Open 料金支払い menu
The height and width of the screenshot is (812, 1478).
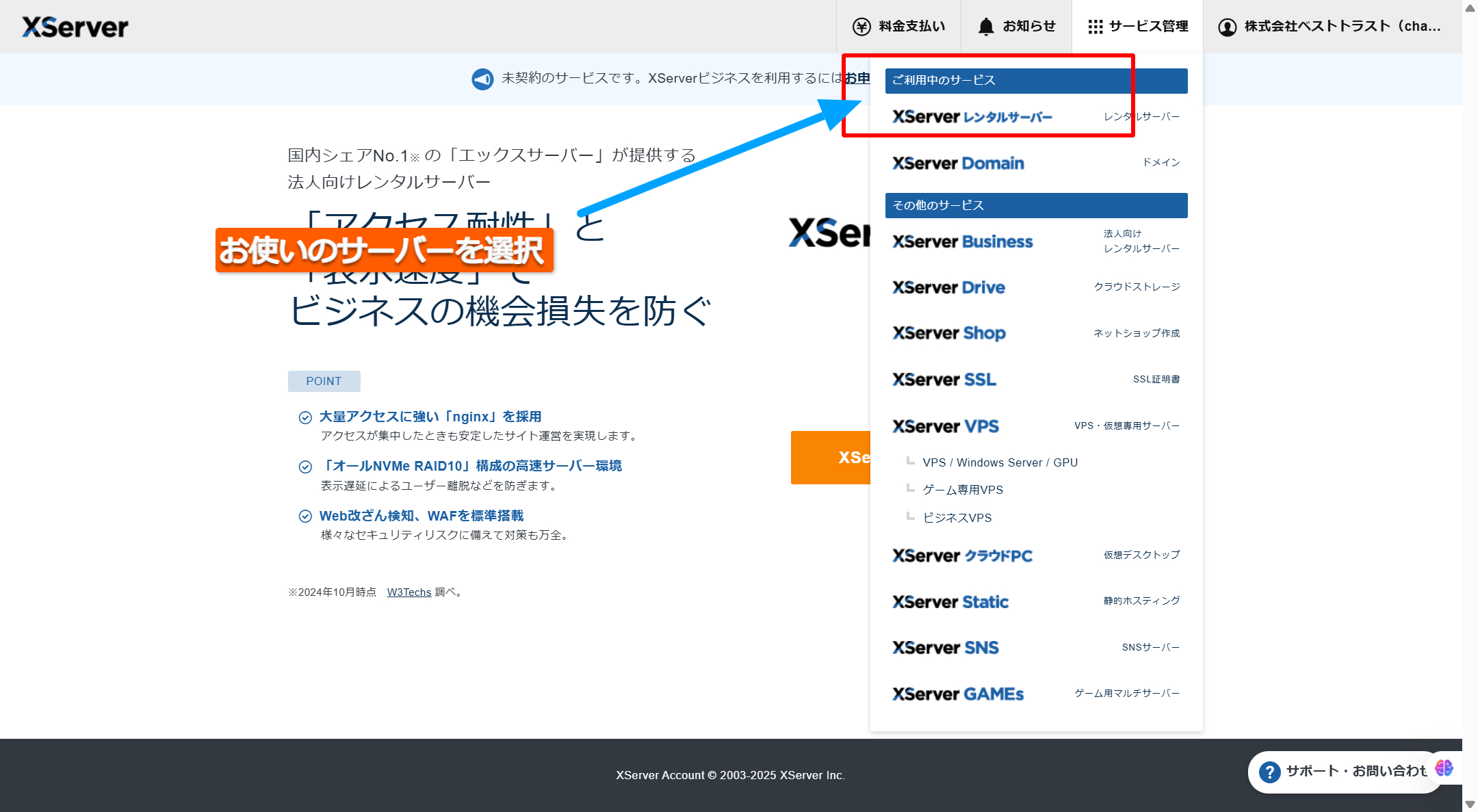coord(898,27)
